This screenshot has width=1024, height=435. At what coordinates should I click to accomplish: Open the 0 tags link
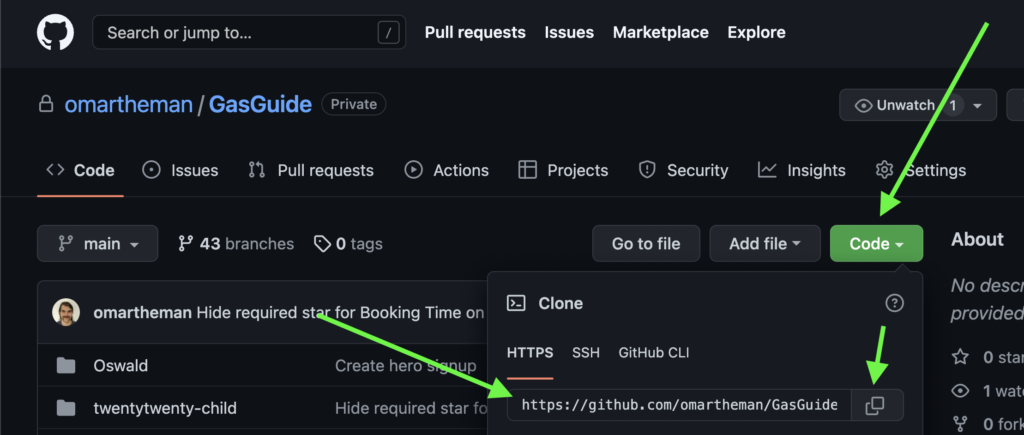[348, 244]
